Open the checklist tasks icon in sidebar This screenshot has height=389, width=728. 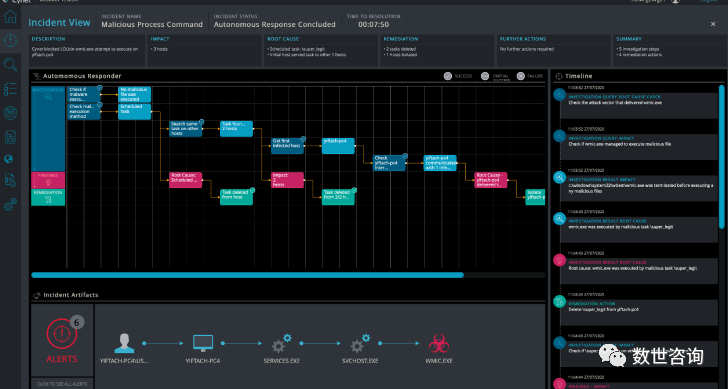coord(10,89)
